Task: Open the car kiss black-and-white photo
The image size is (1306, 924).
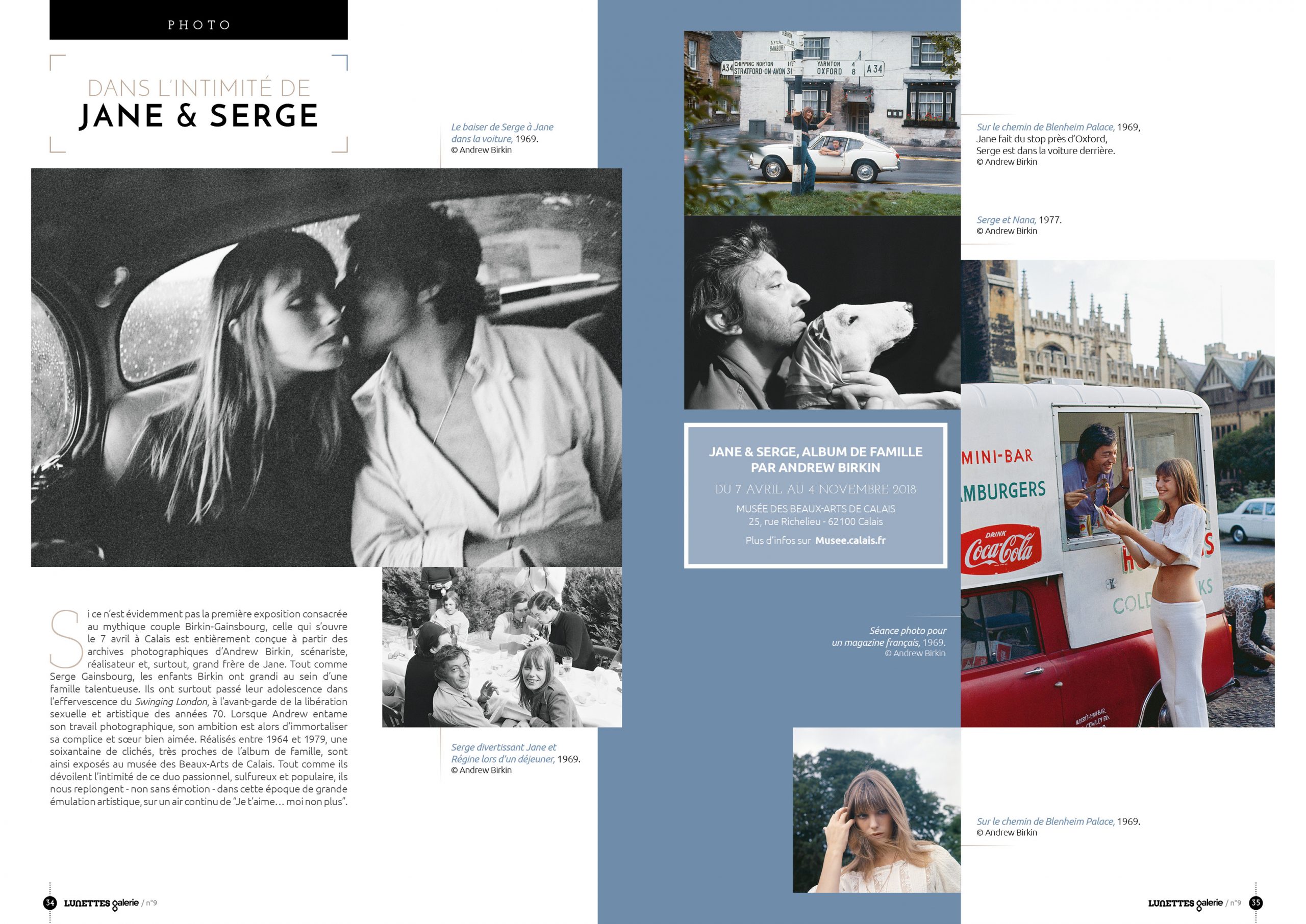Action: point(326,367)
